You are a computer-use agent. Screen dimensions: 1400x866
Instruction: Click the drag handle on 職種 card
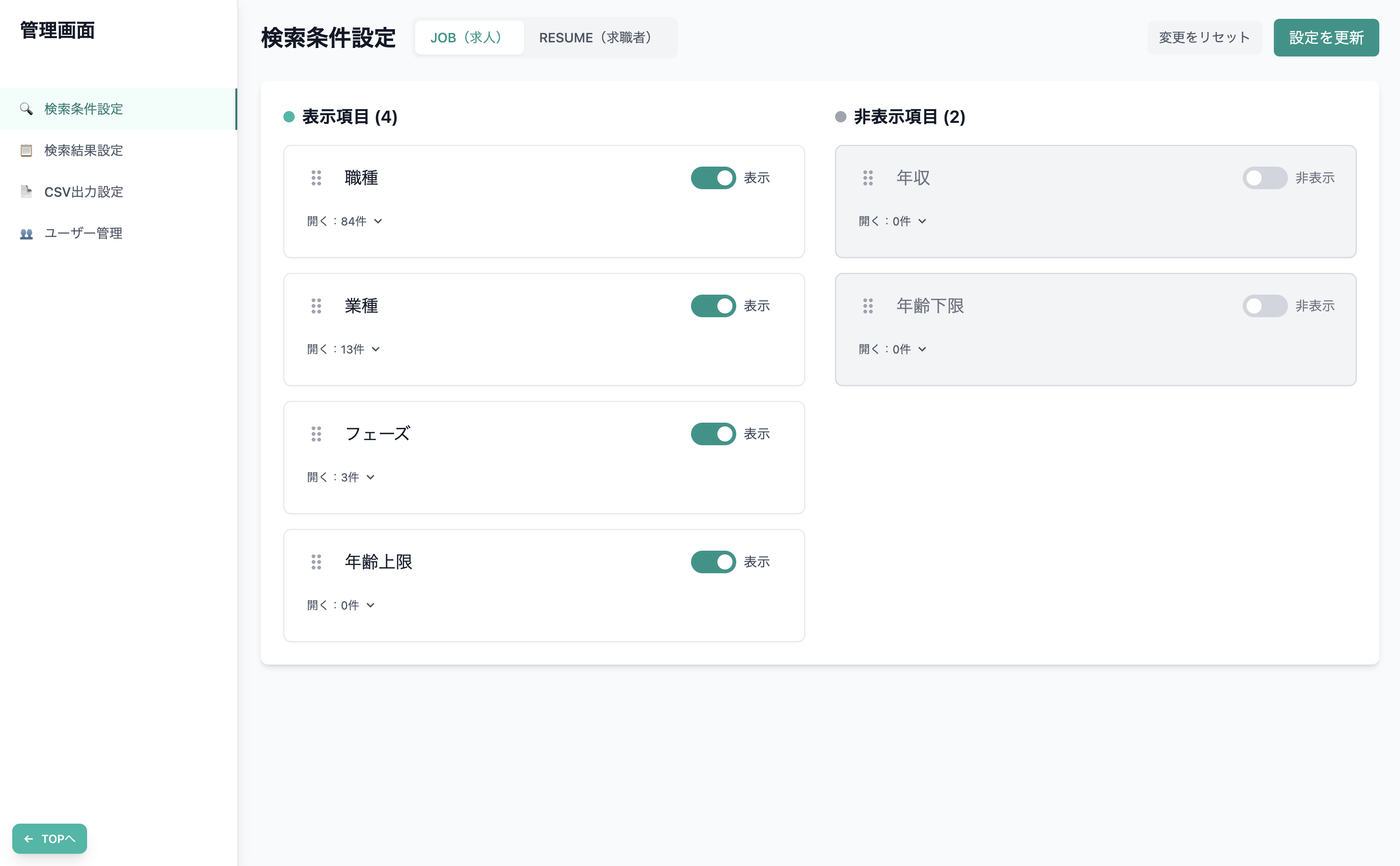click(317, 178)
